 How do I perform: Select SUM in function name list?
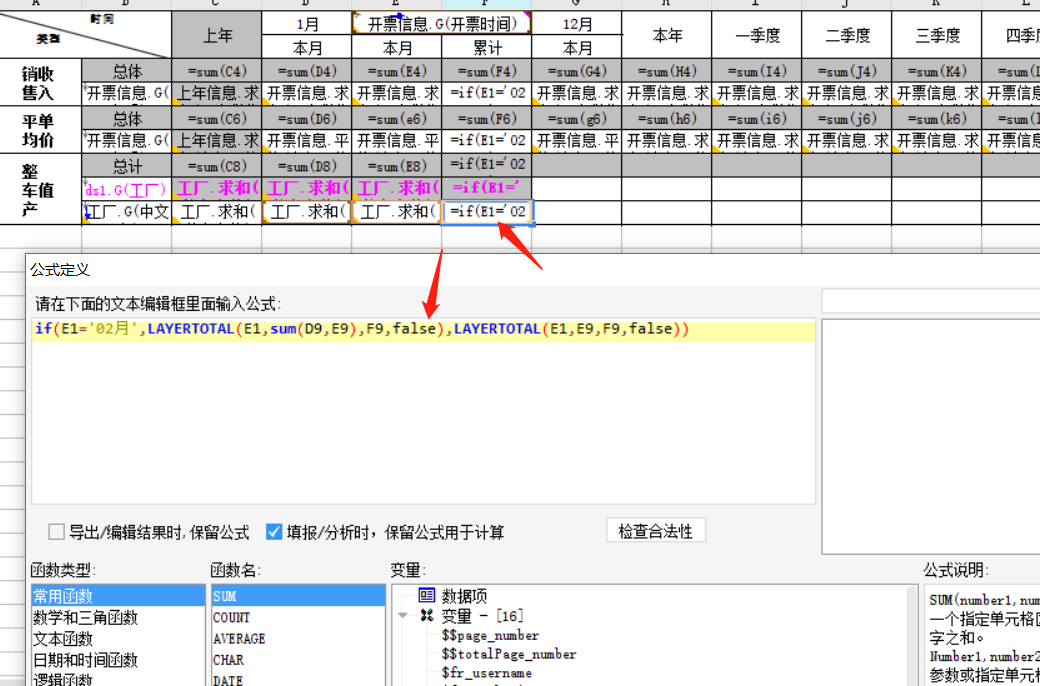pyautogui.click(x=224, y=596)
